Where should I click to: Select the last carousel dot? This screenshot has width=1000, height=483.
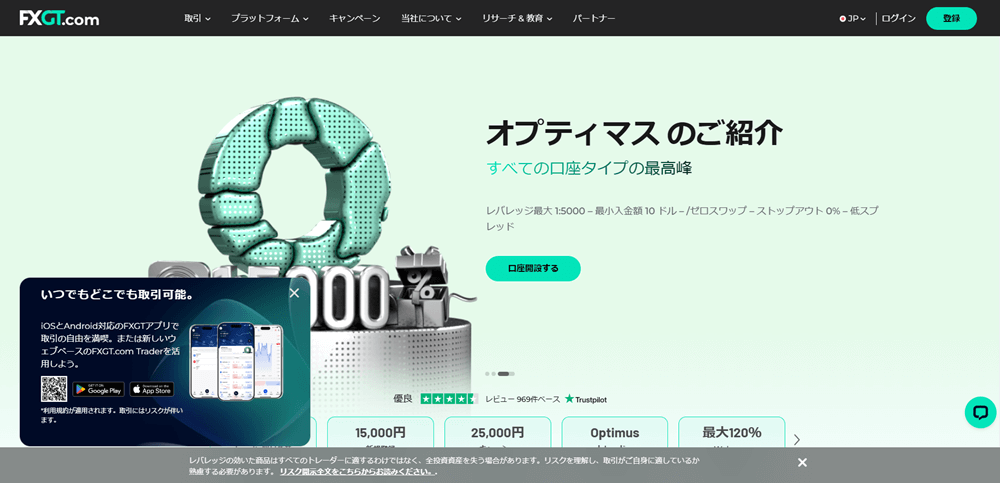512,373
